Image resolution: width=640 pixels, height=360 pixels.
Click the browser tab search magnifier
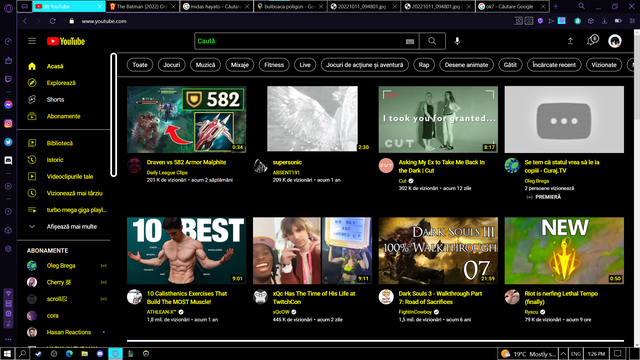(581, 6)
